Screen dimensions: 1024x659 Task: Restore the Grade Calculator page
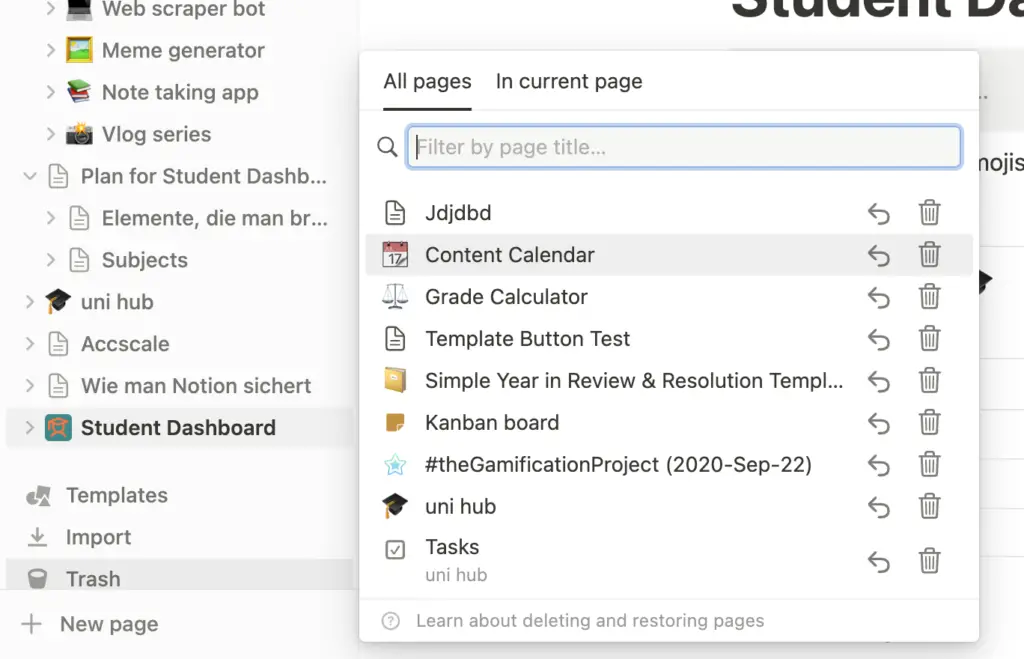pos(879,297)
